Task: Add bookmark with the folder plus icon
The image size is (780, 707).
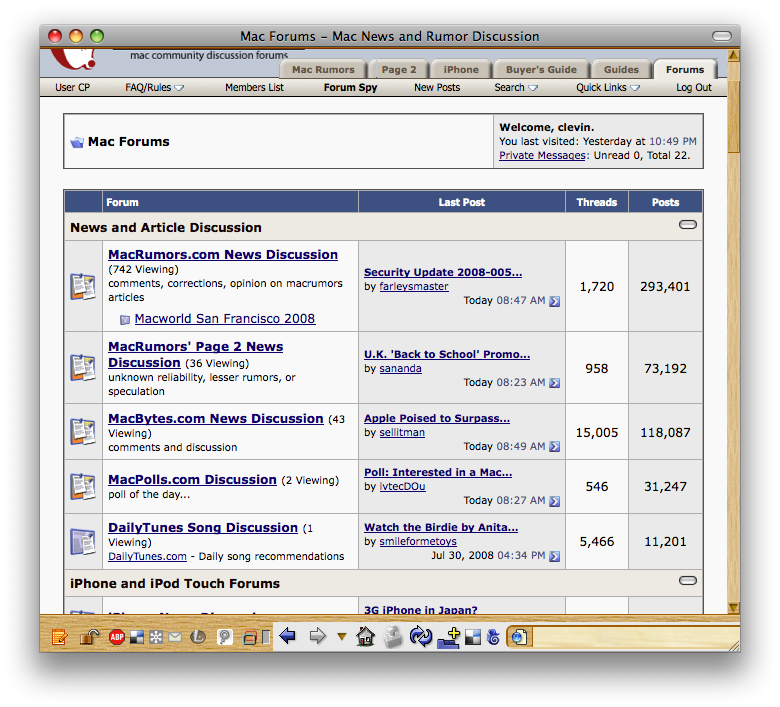Action: pos(449,638)
